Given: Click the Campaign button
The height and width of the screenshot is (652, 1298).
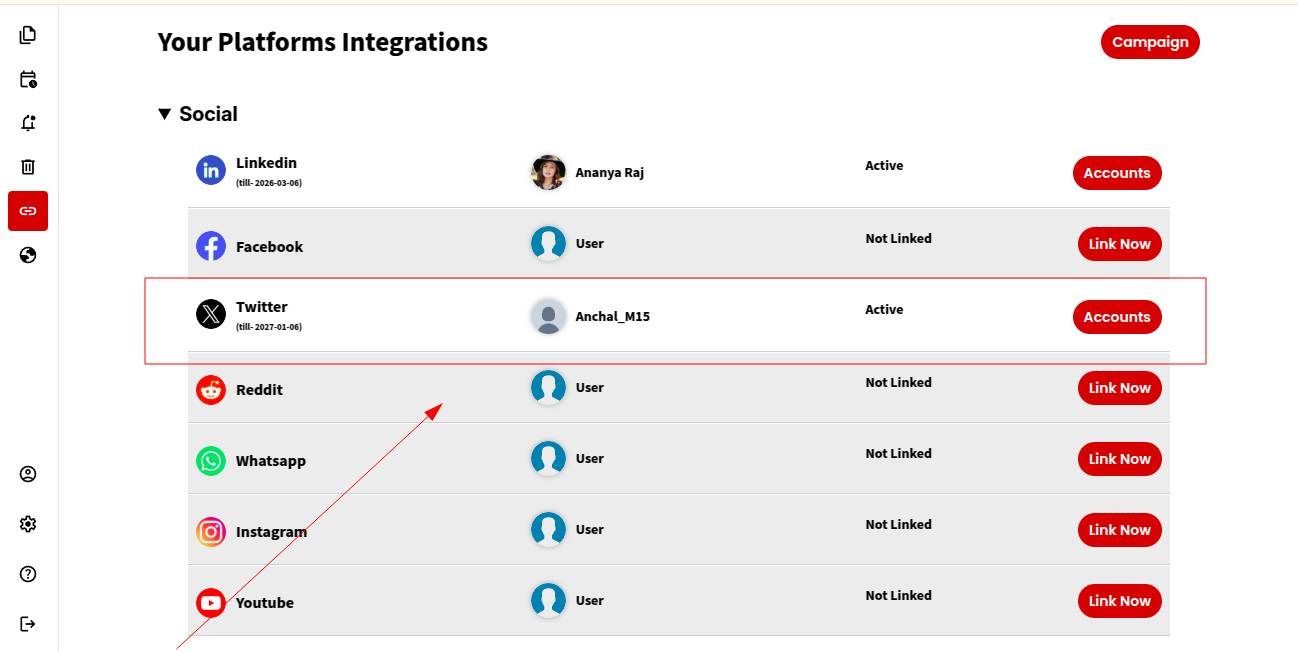Looking at the screenshot, I should [1150, 42].
